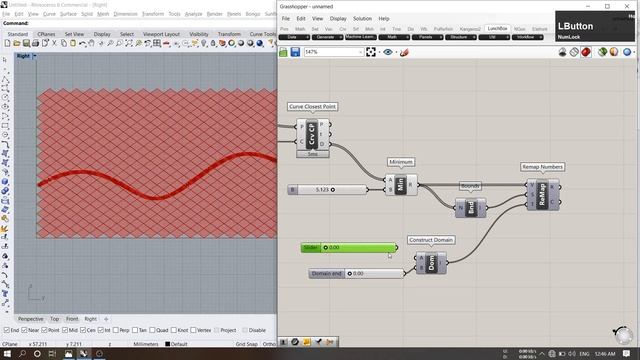
Task: Open Grasshopper Display menu
Action: point(338,19)
